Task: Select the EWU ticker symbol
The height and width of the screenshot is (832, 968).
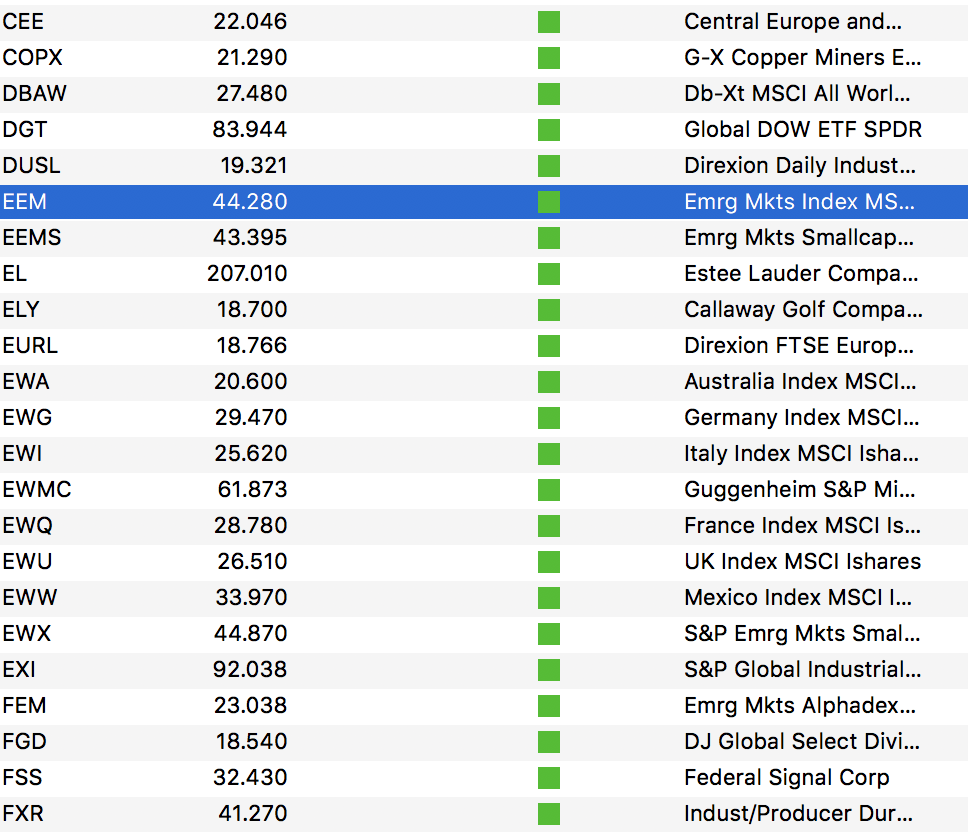Action: [27, 562]
